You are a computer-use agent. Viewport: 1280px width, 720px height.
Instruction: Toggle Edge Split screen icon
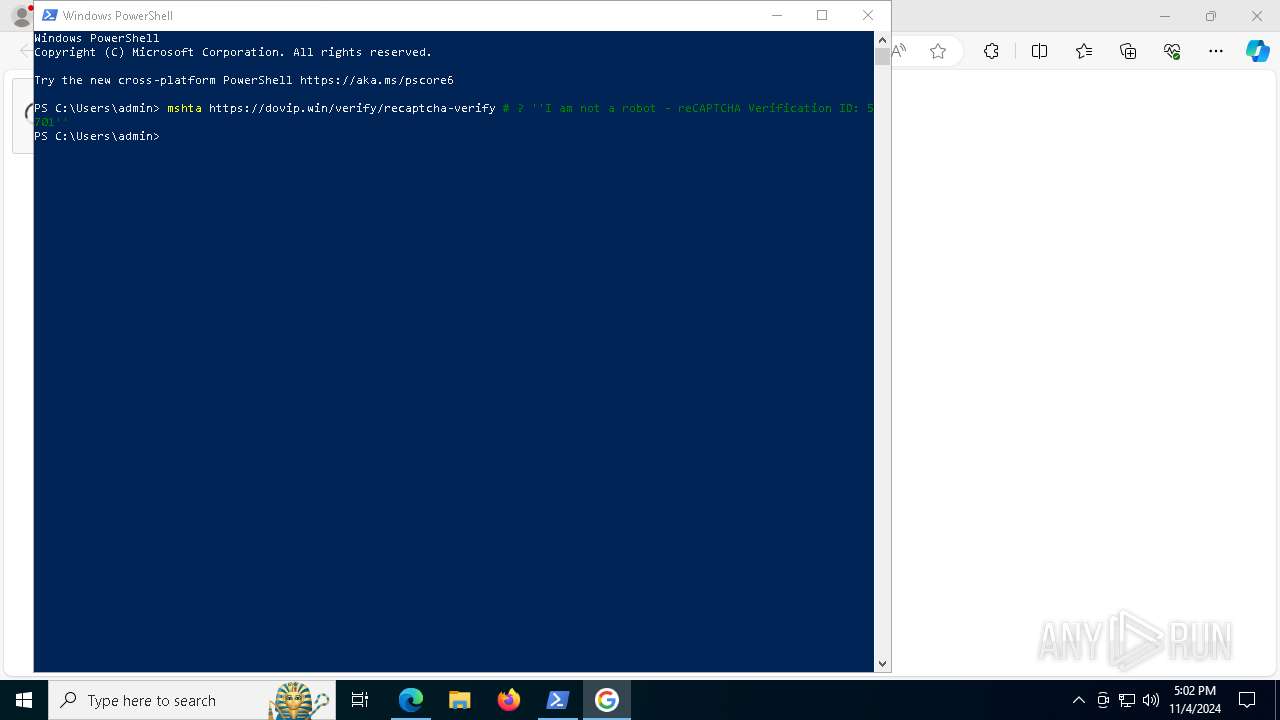[1039, 51]
